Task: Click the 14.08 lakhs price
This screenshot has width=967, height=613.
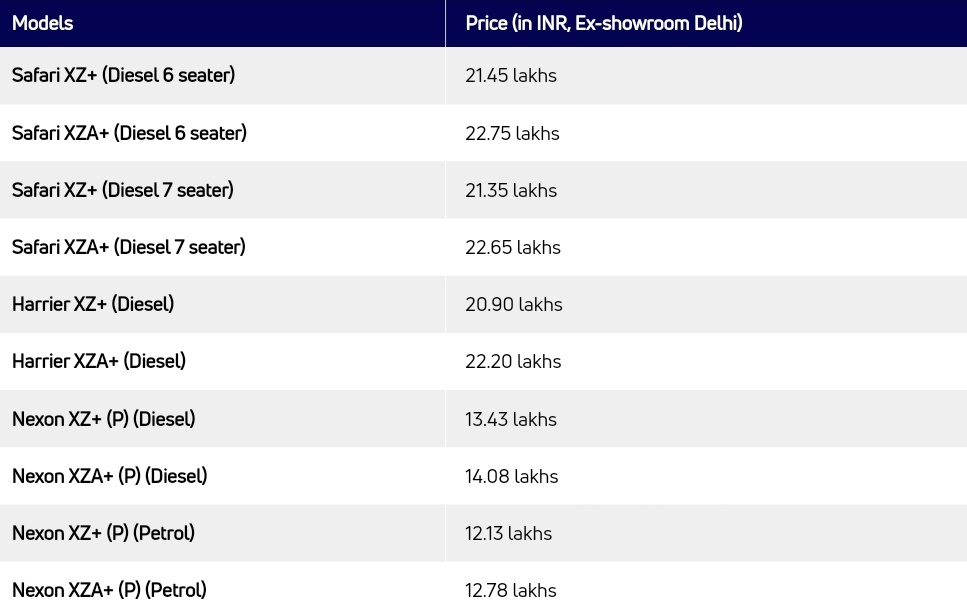Action: pos(511,476)
